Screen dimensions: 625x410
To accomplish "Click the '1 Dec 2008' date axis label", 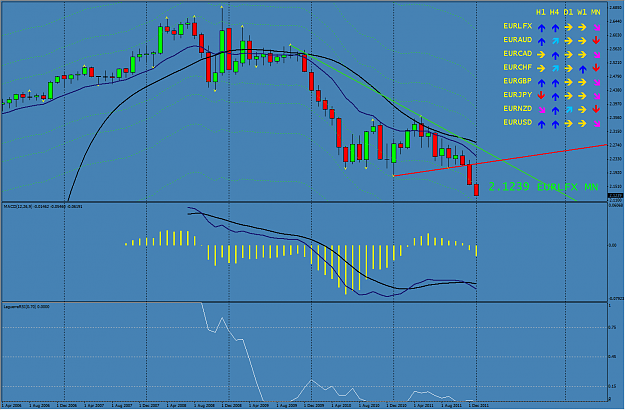I will pos(230,405).
